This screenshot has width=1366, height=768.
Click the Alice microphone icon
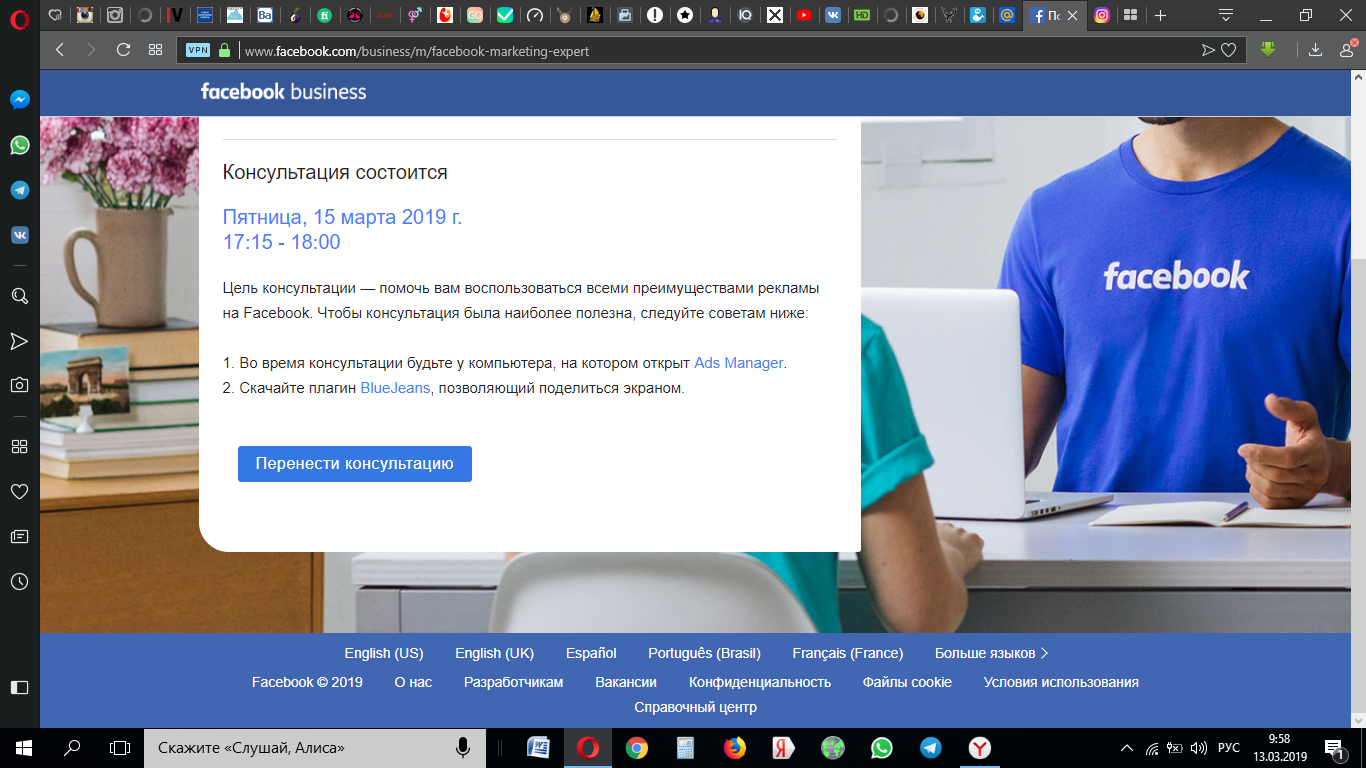(x=463, y=747)
